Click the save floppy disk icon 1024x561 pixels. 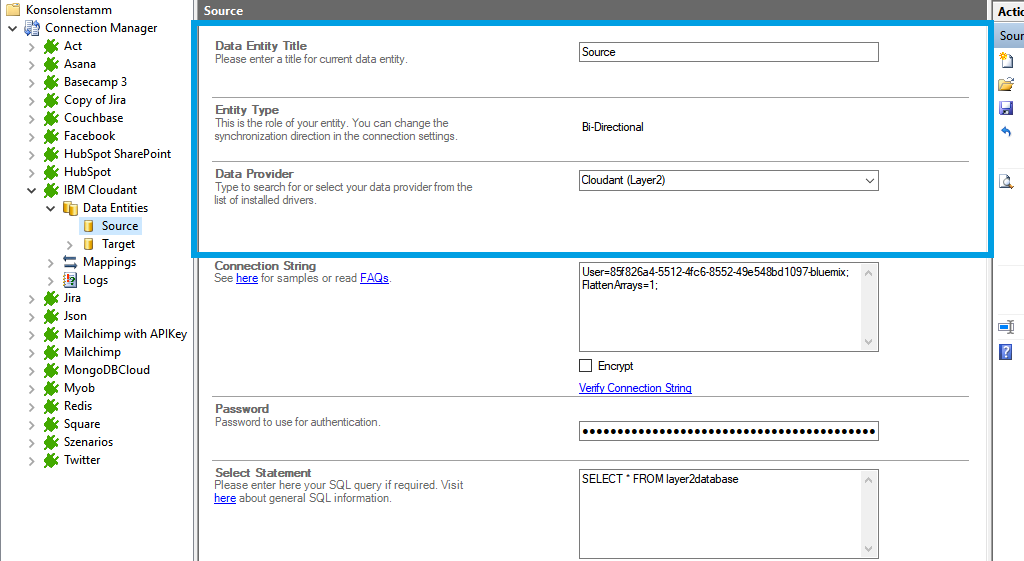[x=1006, y=108]
